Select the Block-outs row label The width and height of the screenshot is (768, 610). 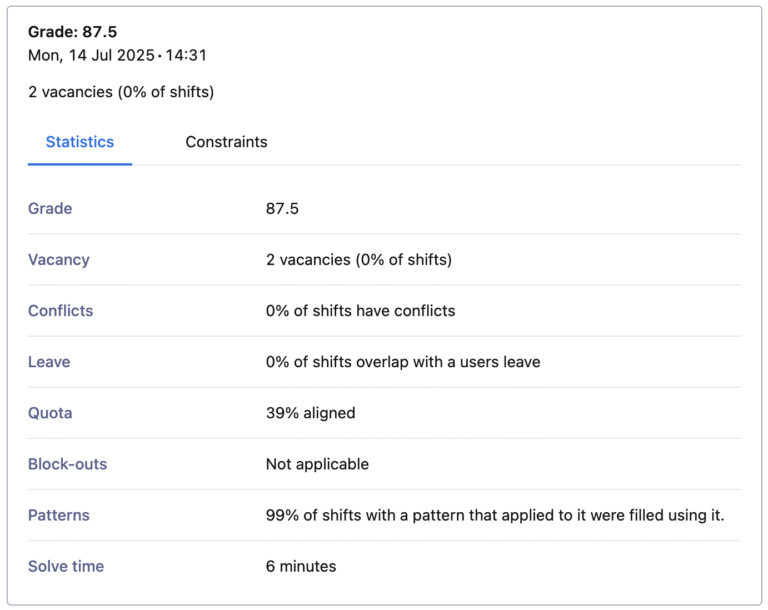tap(67, 464)
